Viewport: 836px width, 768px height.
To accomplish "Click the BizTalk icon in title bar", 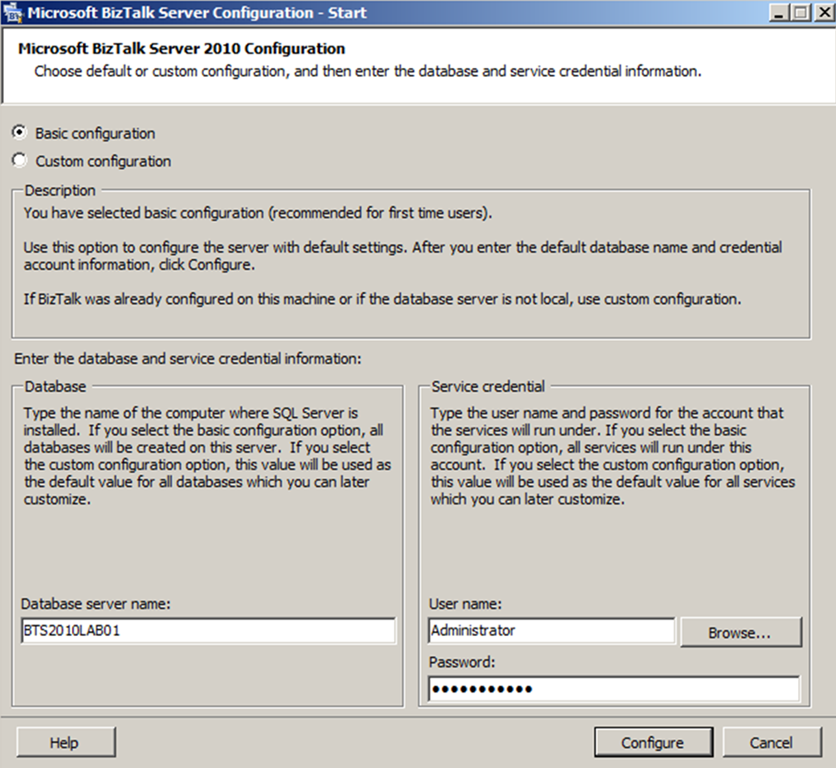I will coord(14,13).
